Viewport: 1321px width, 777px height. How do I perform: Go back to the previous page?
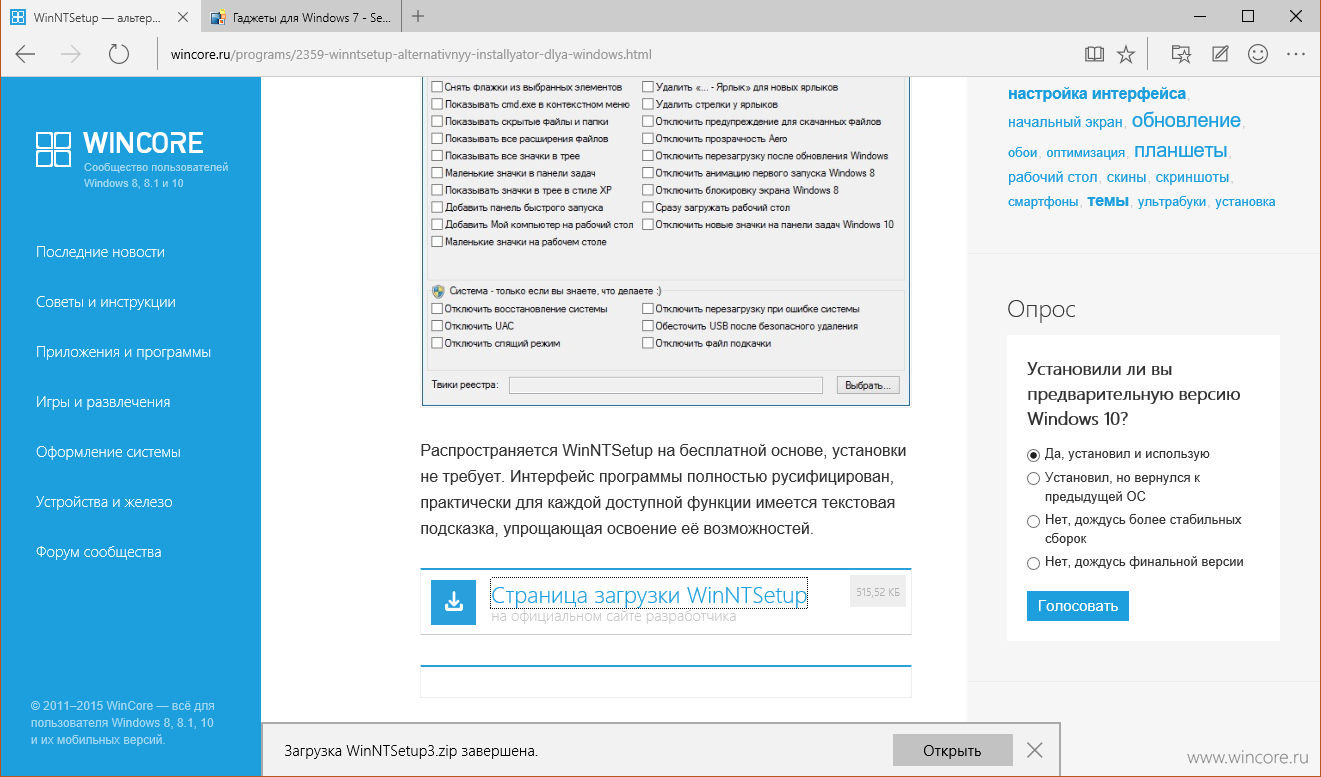click(26, 54)
